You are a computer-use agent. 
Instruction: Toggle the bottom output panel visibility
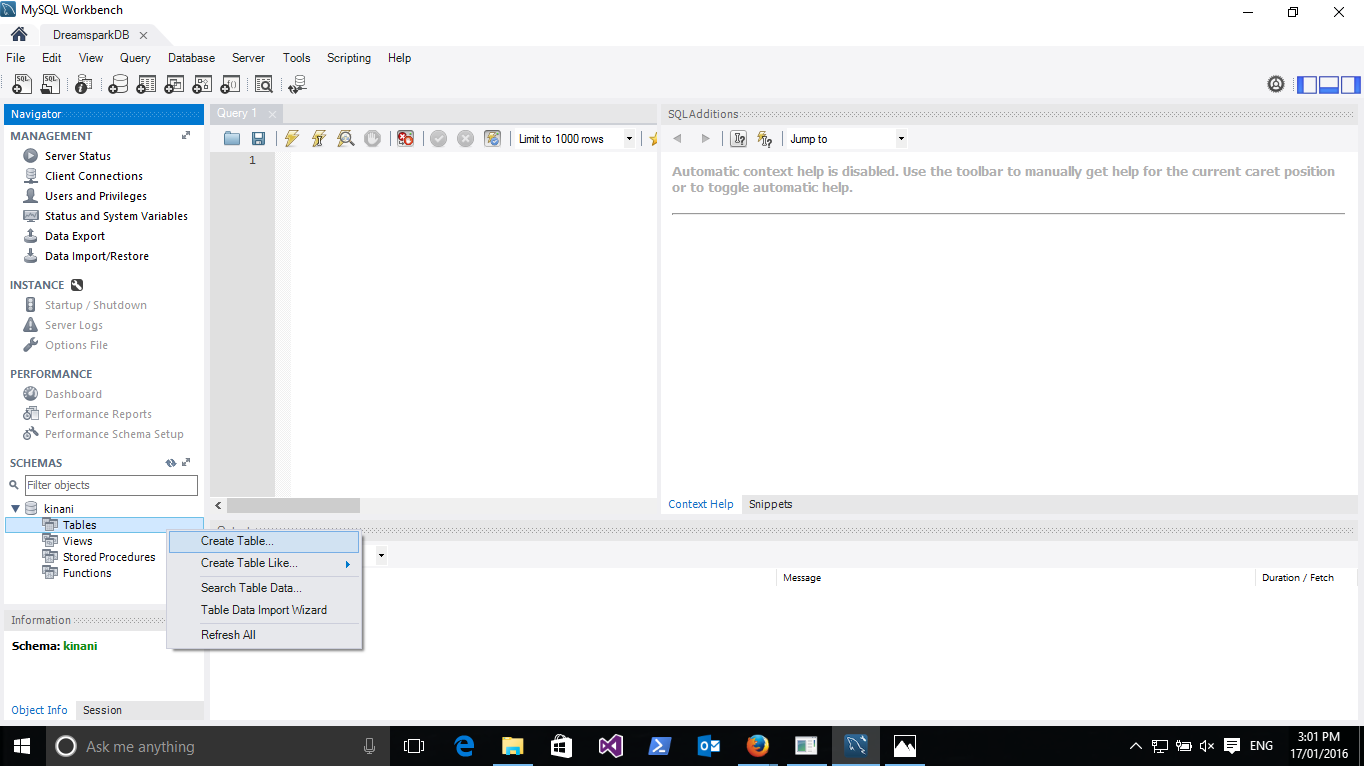pos(1329,85)
